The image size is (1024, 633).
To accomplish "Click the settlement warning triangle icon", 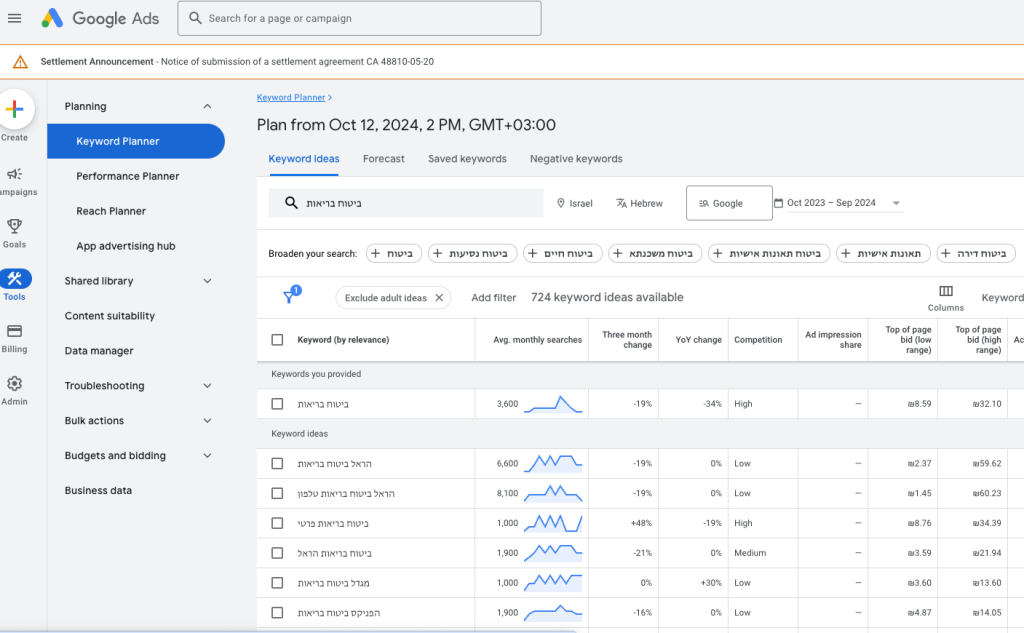I will click(x=20, y=62).
